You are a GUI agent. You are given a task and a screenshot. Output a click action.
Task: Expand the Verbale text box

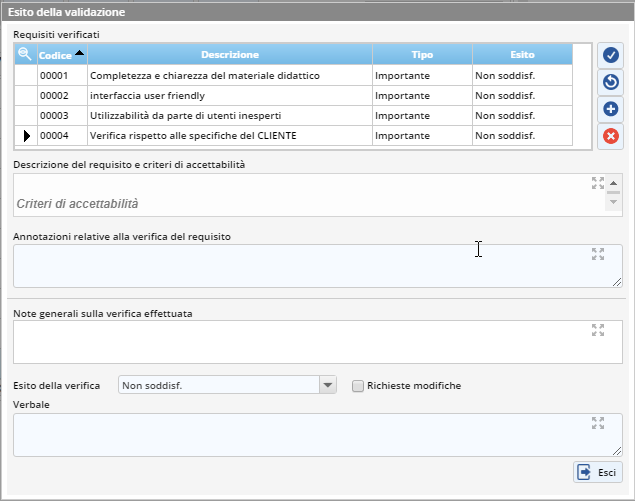point(598,423)
